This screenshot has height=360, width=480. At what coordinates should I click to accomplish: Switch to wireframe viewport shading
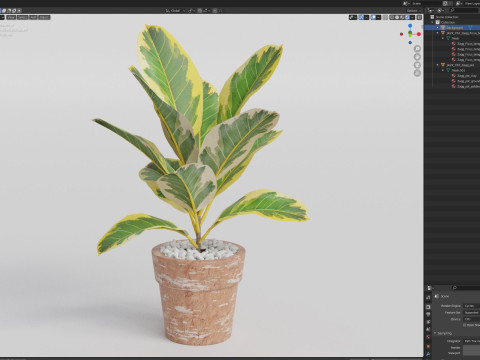click(392, 17)
